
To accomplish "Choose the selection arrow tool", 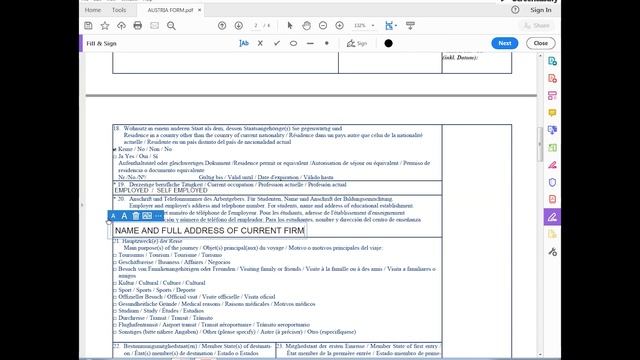I will click(x=290, y=26).
